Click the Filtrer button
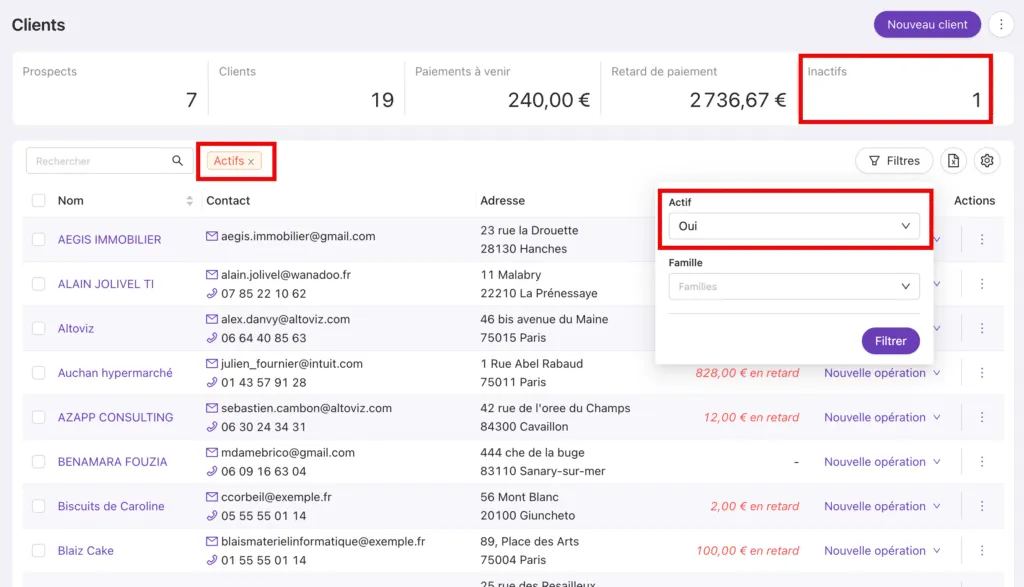The height and width of the screenshot is (587, 1024). [890, 341]
